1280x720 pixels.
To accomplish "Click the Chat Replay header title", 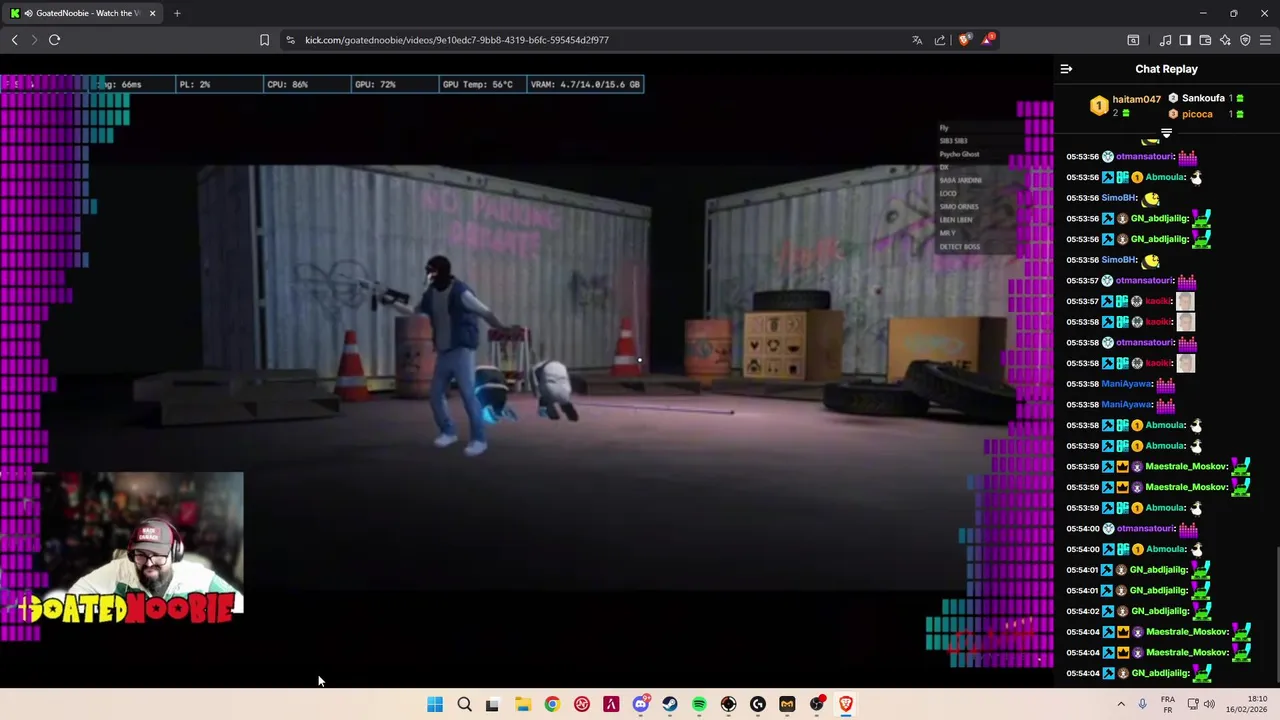I will (x=1166, y=69).
